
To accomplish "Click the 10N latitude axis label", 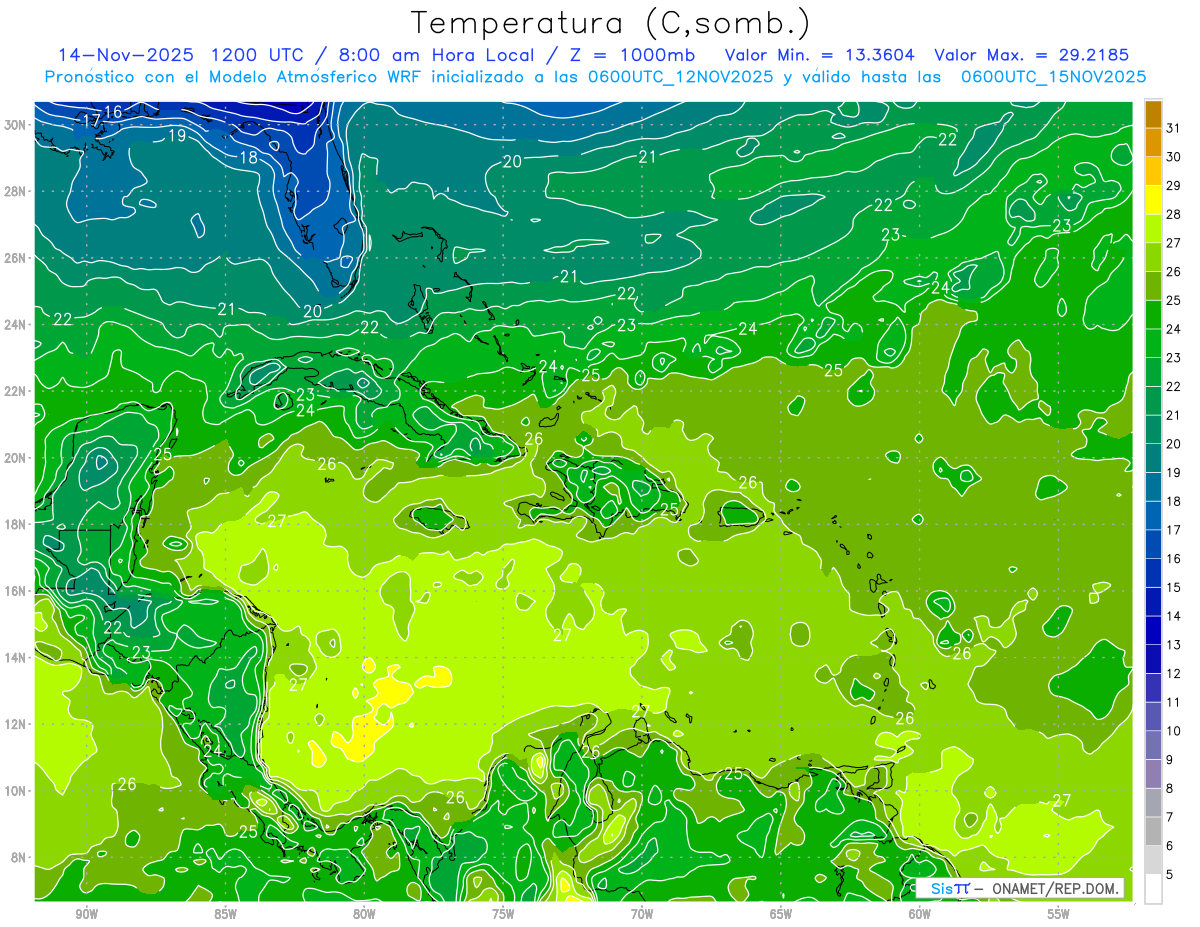I will tap(16, 791).
